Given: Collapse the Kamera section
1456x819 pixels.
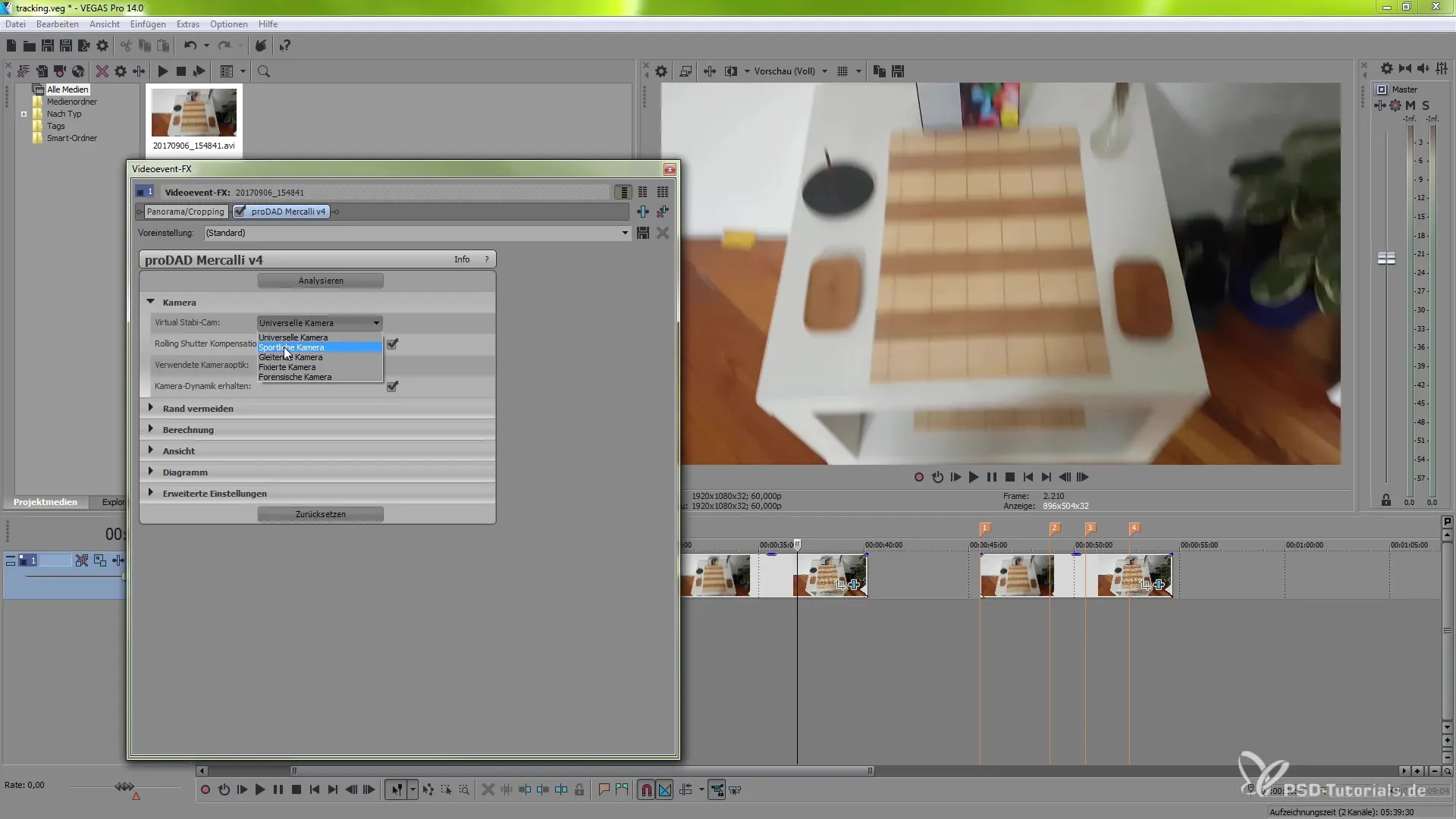Looking at the screenshot, I should click(150, 302).
